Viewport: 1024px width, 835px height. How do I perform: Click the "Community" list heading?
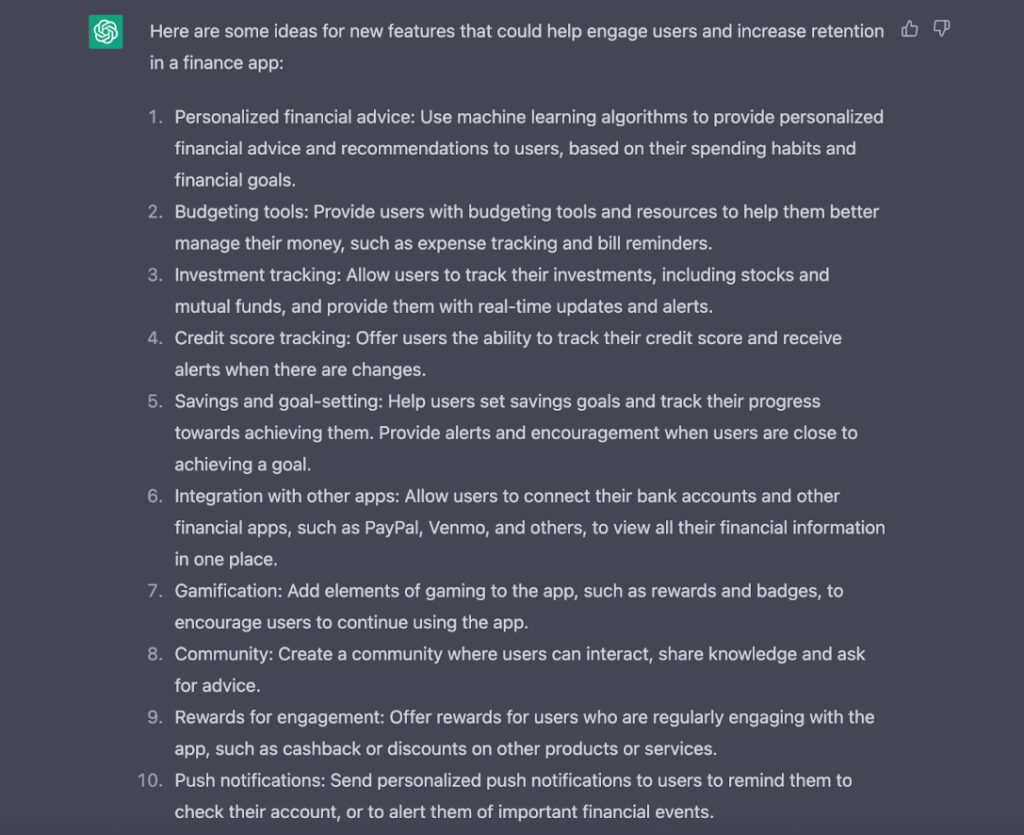pyautogui.click(x=223, y=654)
